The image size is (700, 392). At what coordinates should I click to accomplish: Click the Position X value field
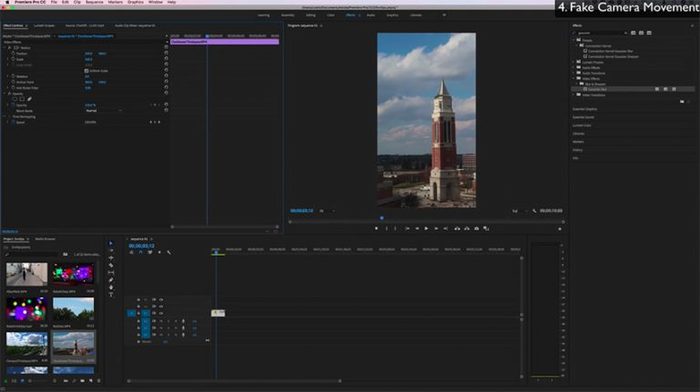(88, 53)
